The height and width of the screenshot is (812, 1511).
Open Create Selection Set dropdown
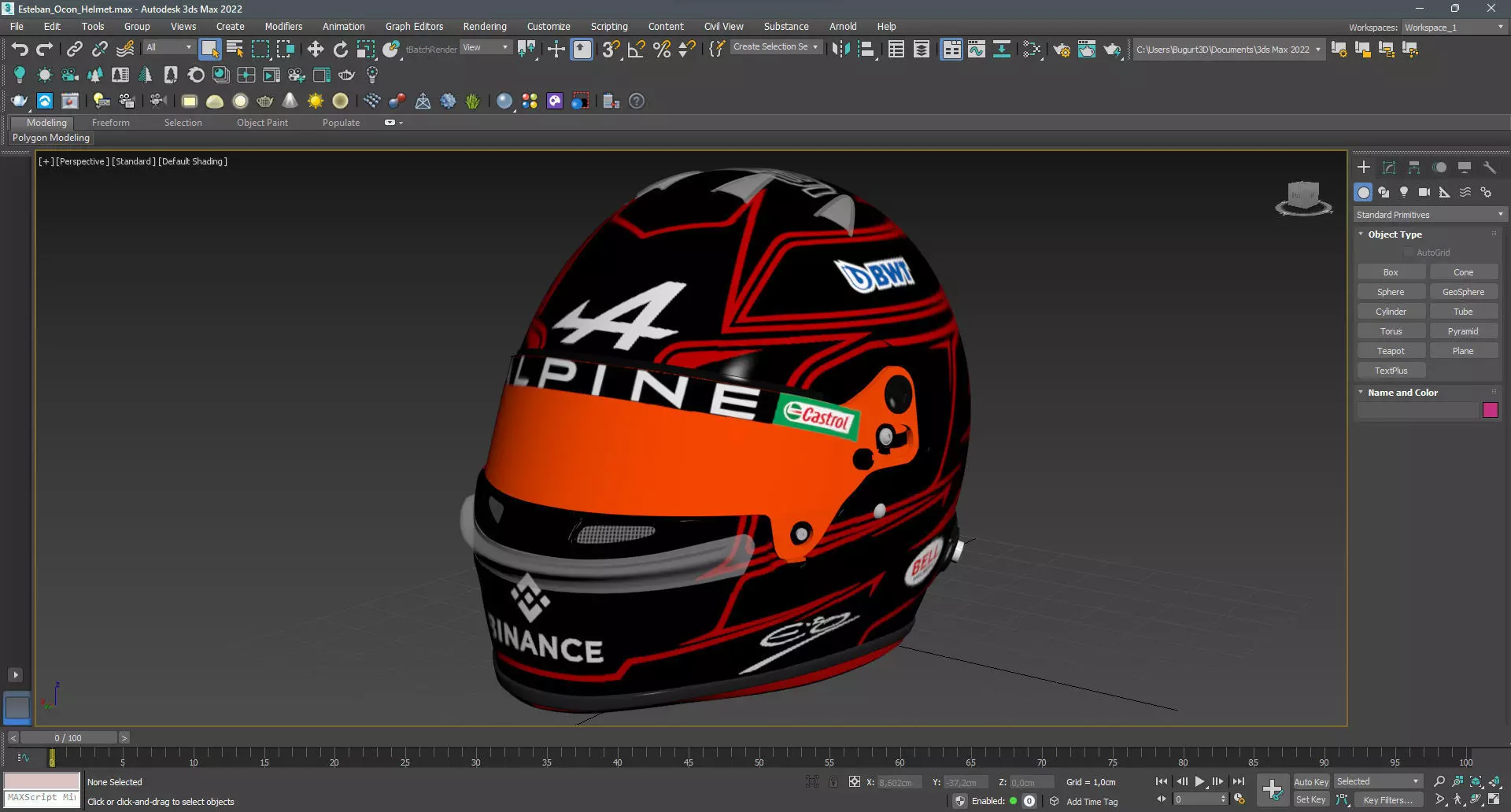tap(776, 47)
